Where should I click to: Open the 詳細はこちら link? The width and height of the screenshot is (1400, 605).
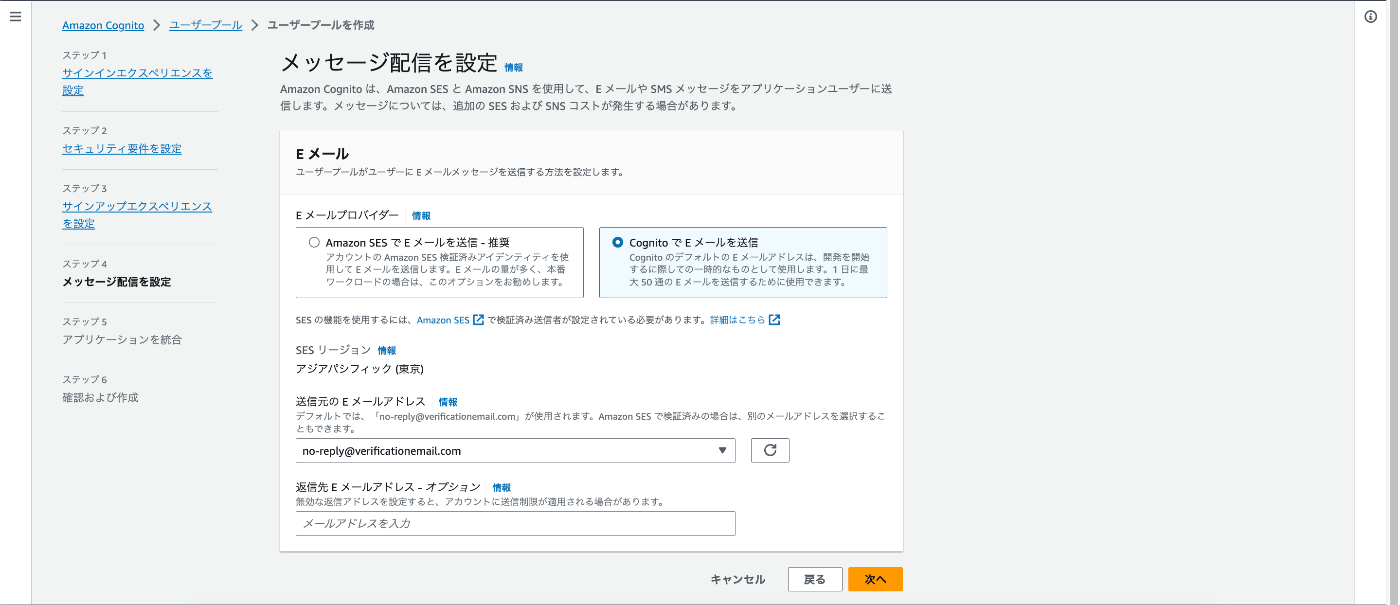point(738,320)
